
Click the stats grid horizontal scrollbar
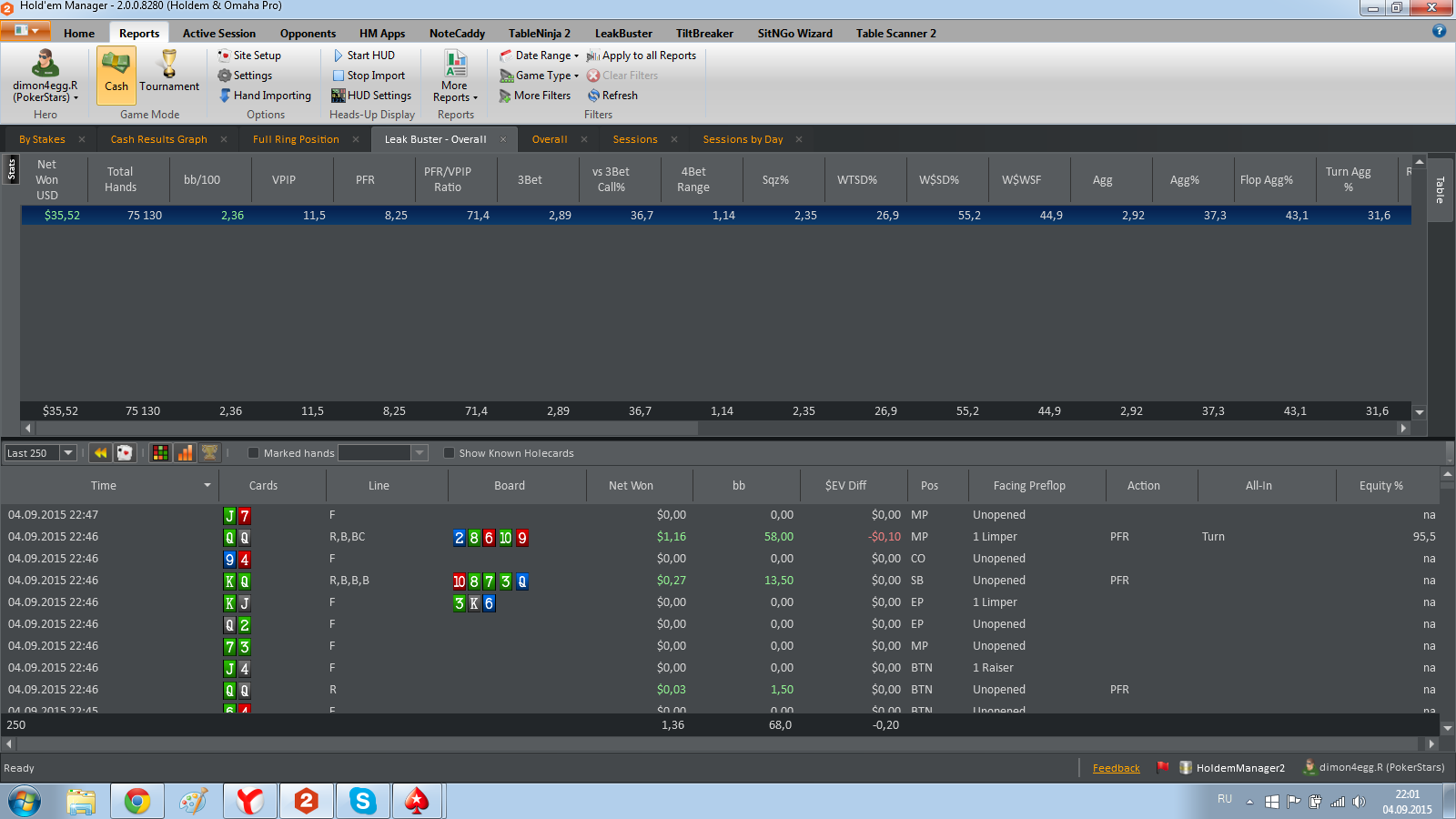point(366,428)
